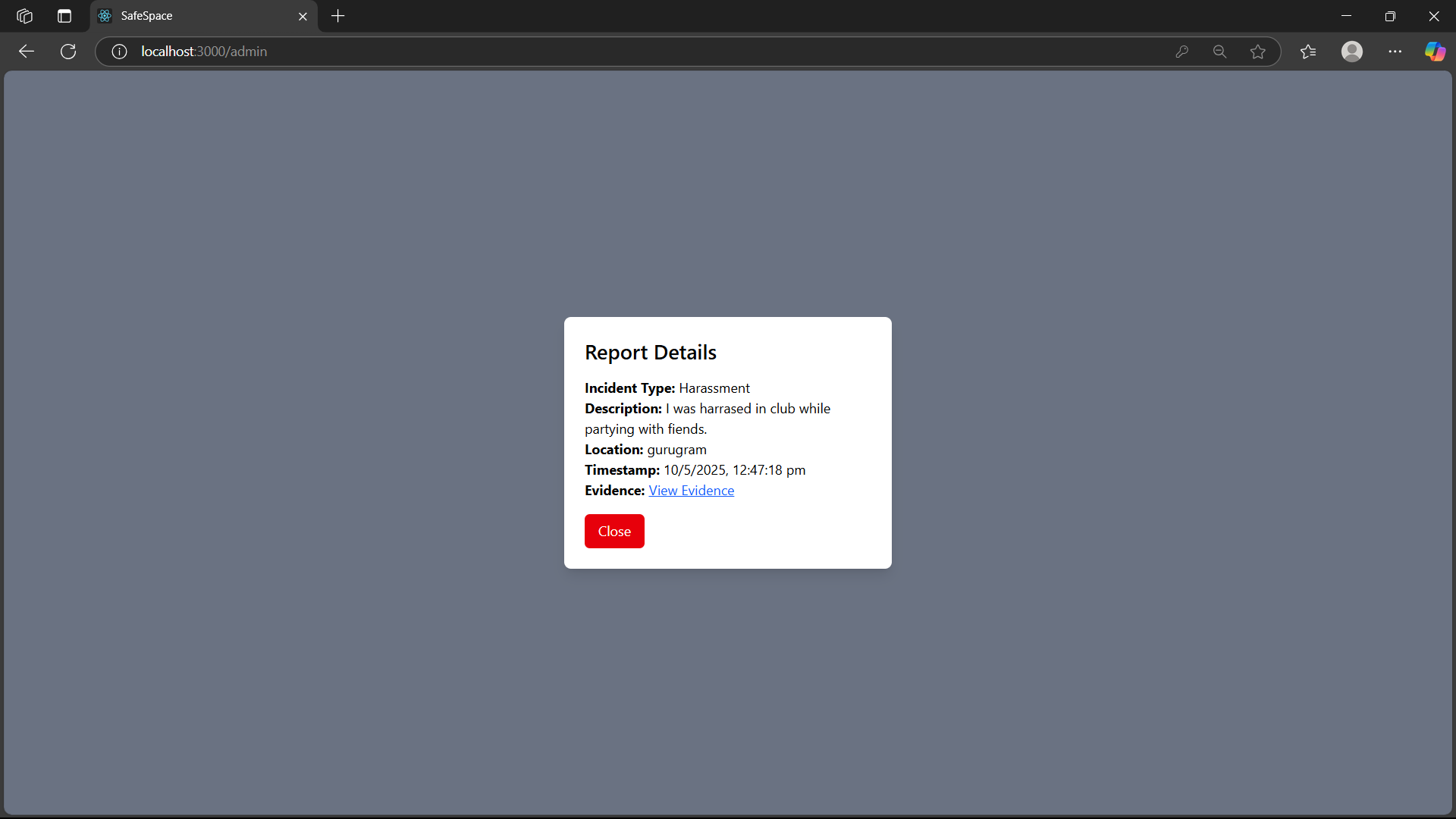
Task: Toggle the vertical tabs button
Action: click(x=64, y=16)
